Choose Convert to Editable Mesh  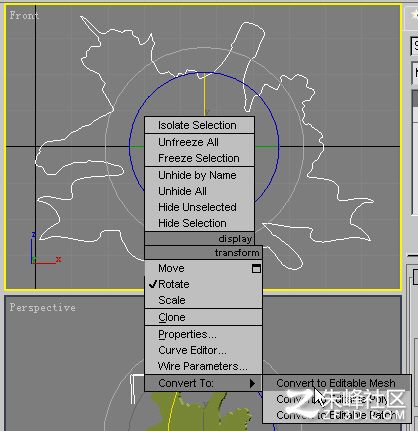tap(336, 383)
